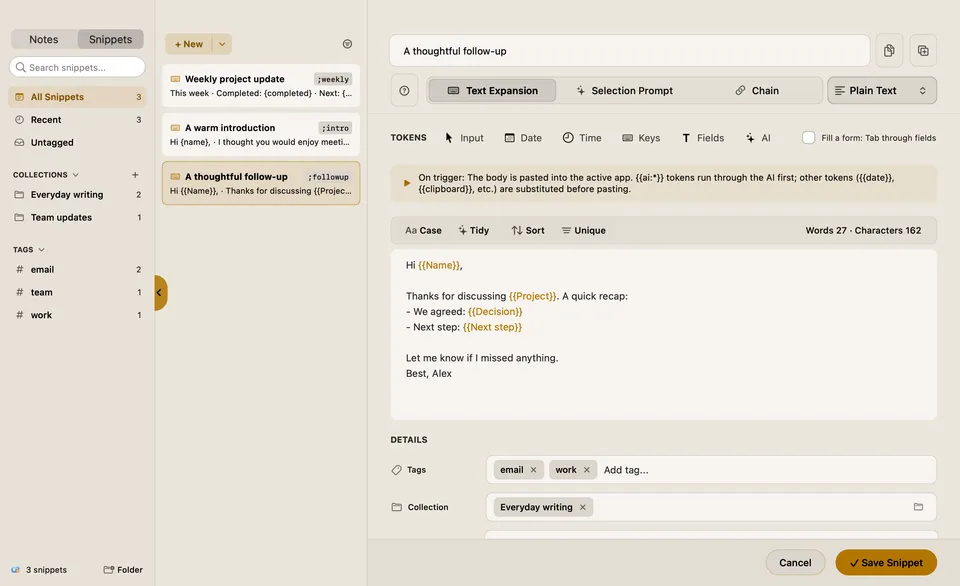Click the duplicate snippet icon beside title field

pyautogui.click(x=923, y=51)
